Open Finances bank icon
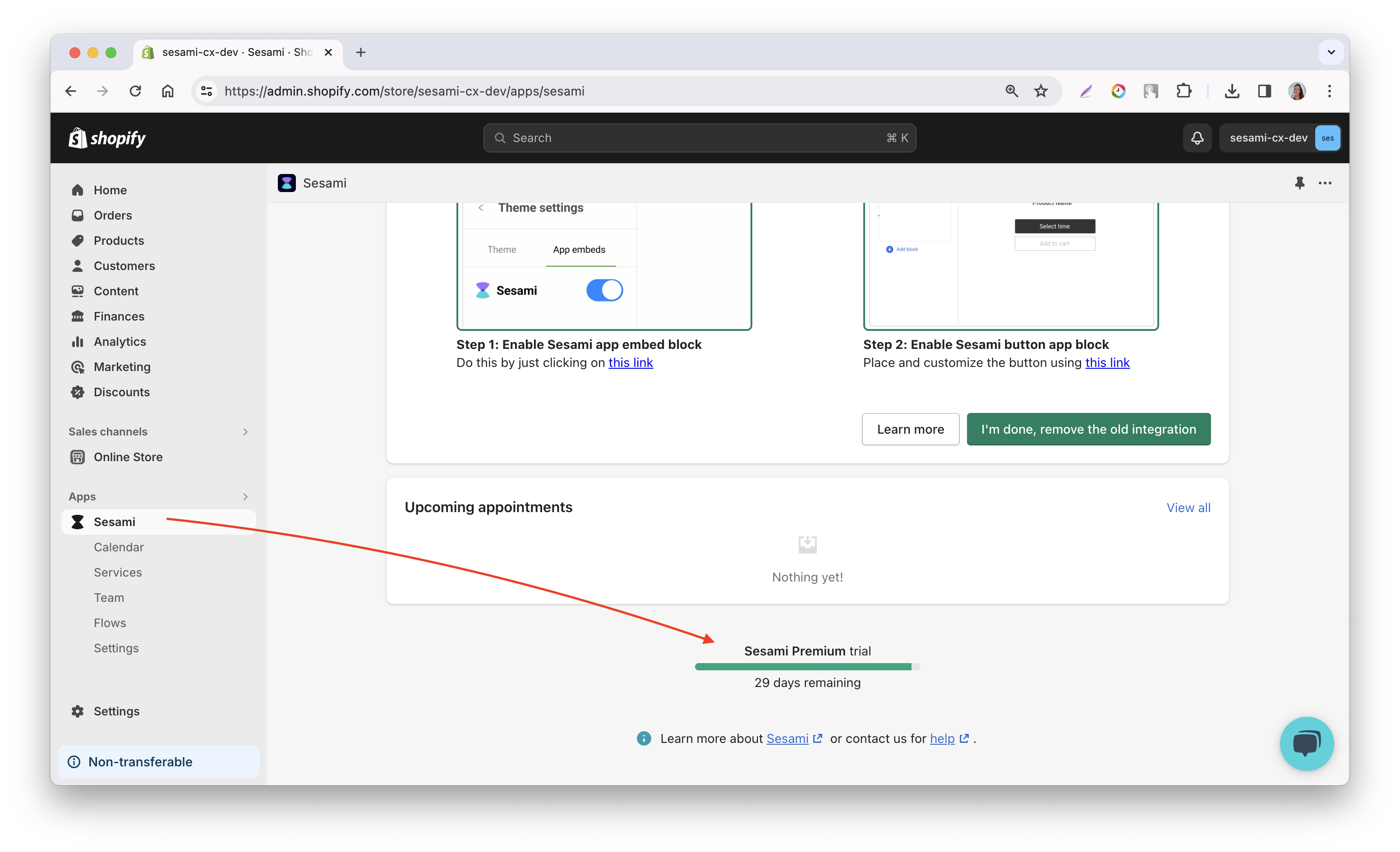The height and width of the screenshot is (852, 1400). click(x=78, y=316)
